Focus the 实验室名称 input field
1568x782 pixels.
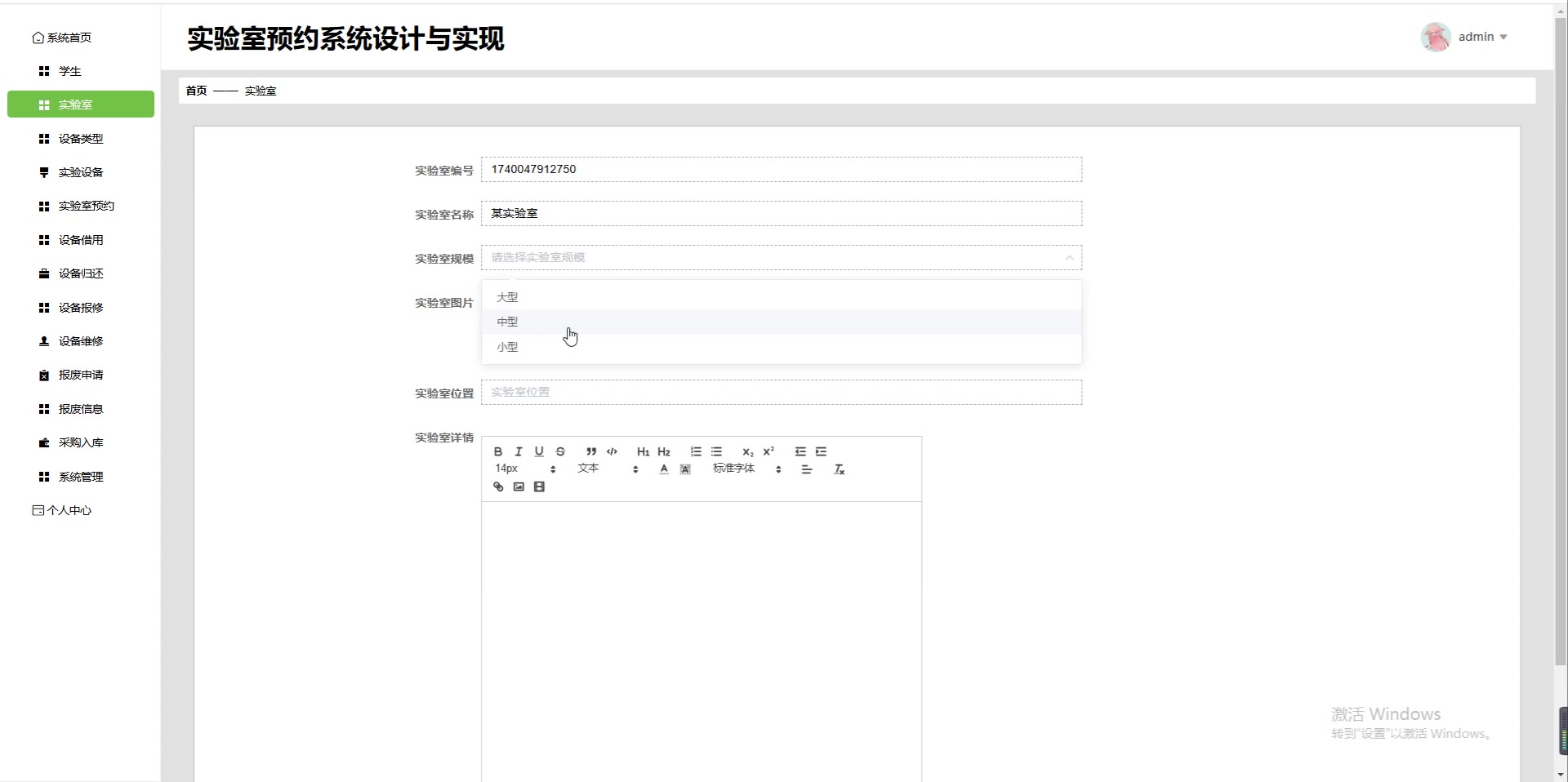(x=782, y=214)
